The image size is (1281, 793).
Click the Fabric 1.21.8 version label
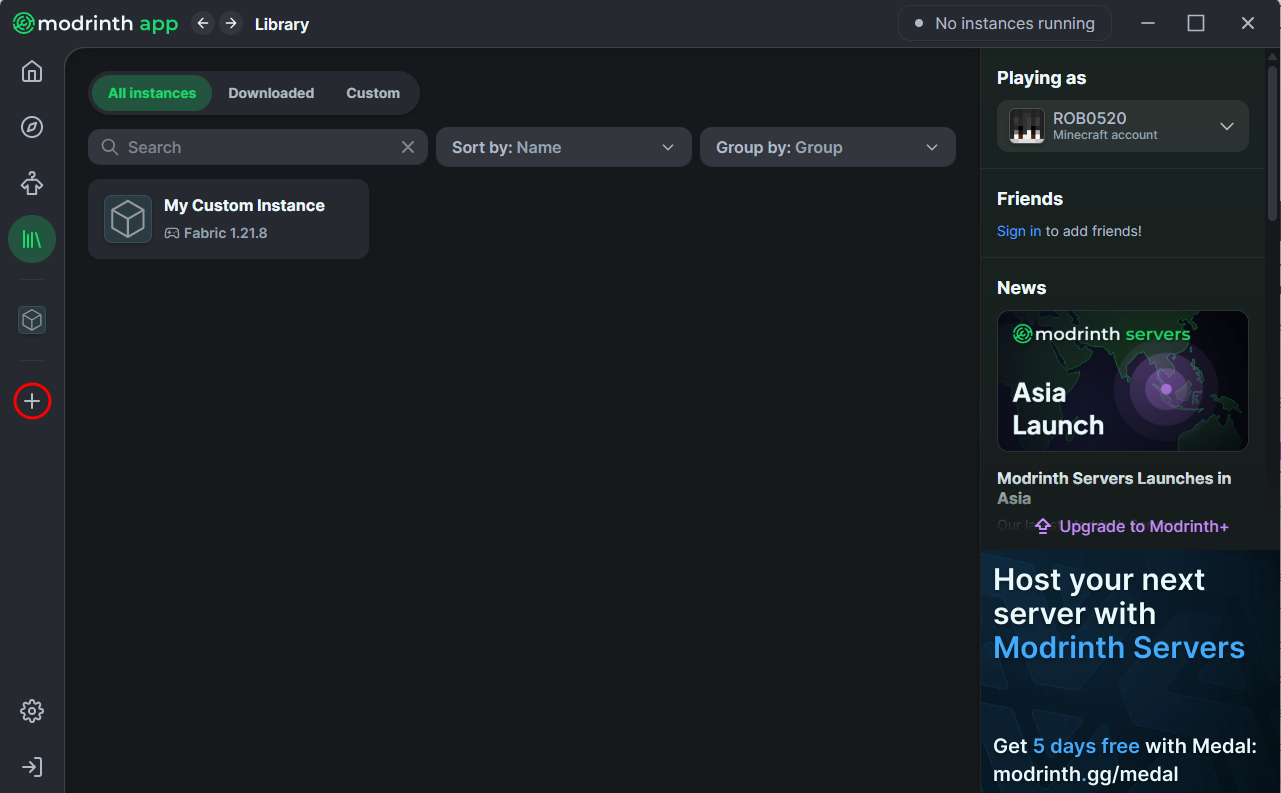(x=226, y=233)
